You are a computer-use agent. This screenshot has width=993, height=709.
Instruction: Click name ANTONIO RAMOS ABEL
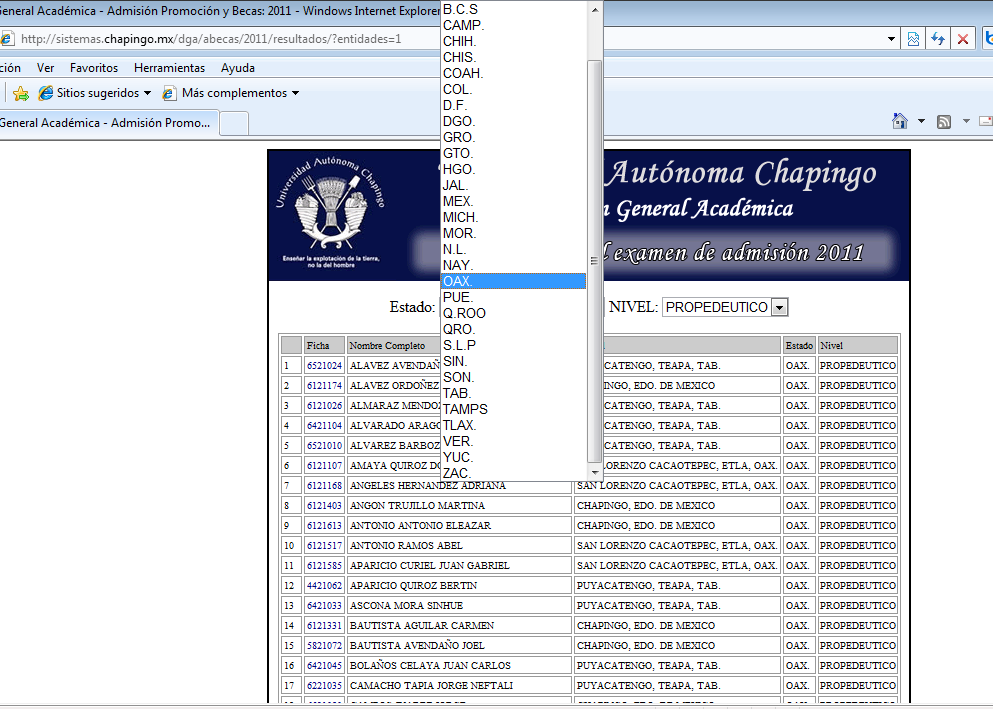tap(406, 546)
